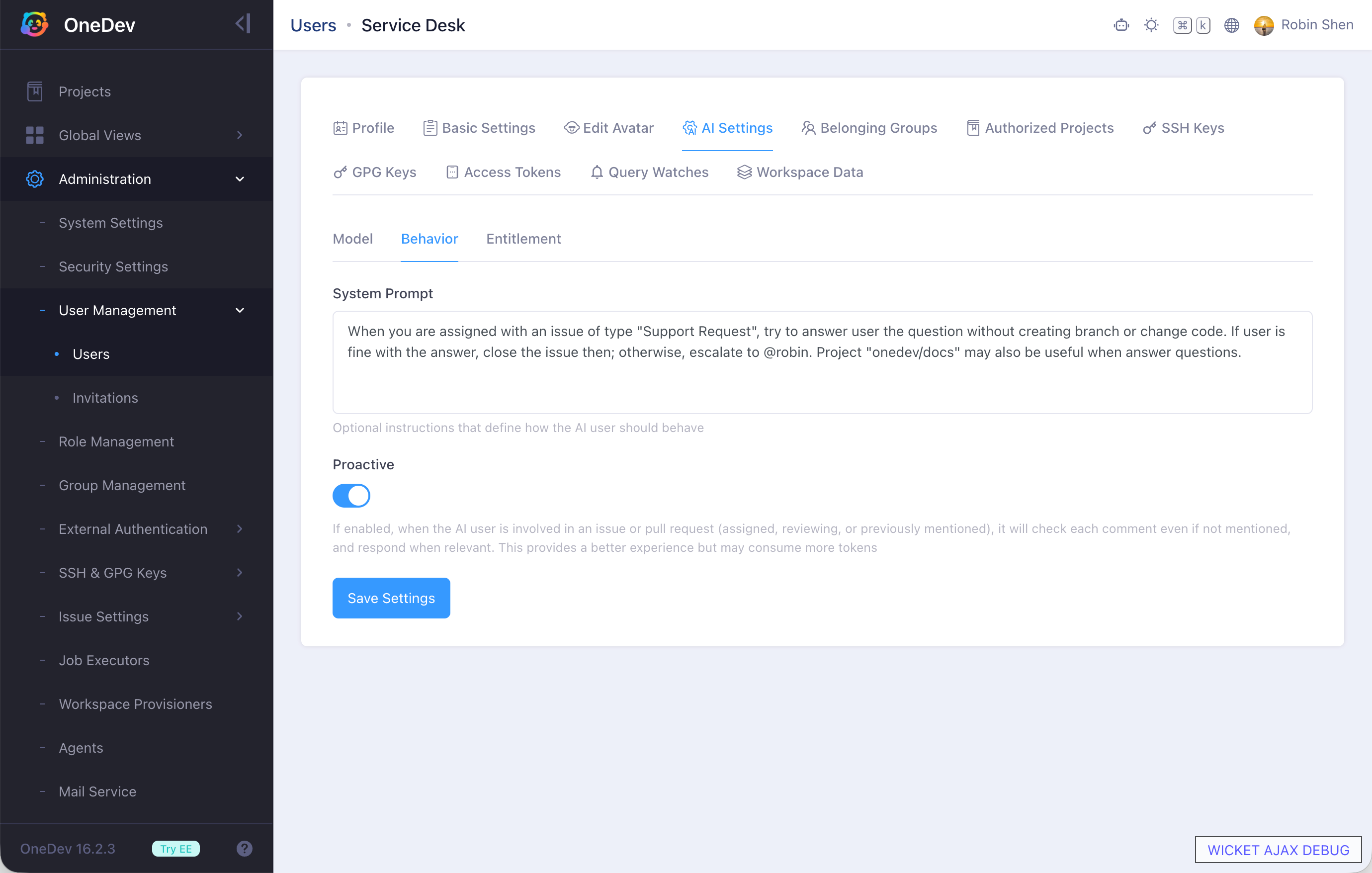
Task: Open Robin Shen user menu
Action: coord(1303,25)
